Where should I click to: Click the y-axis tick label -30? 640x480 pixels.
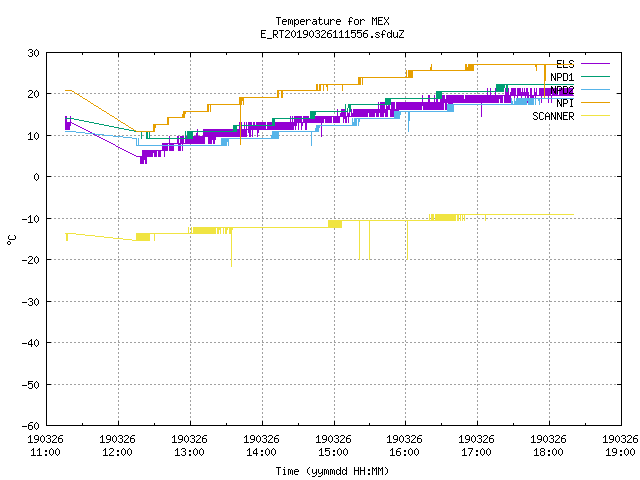click(x=31, y=302)
